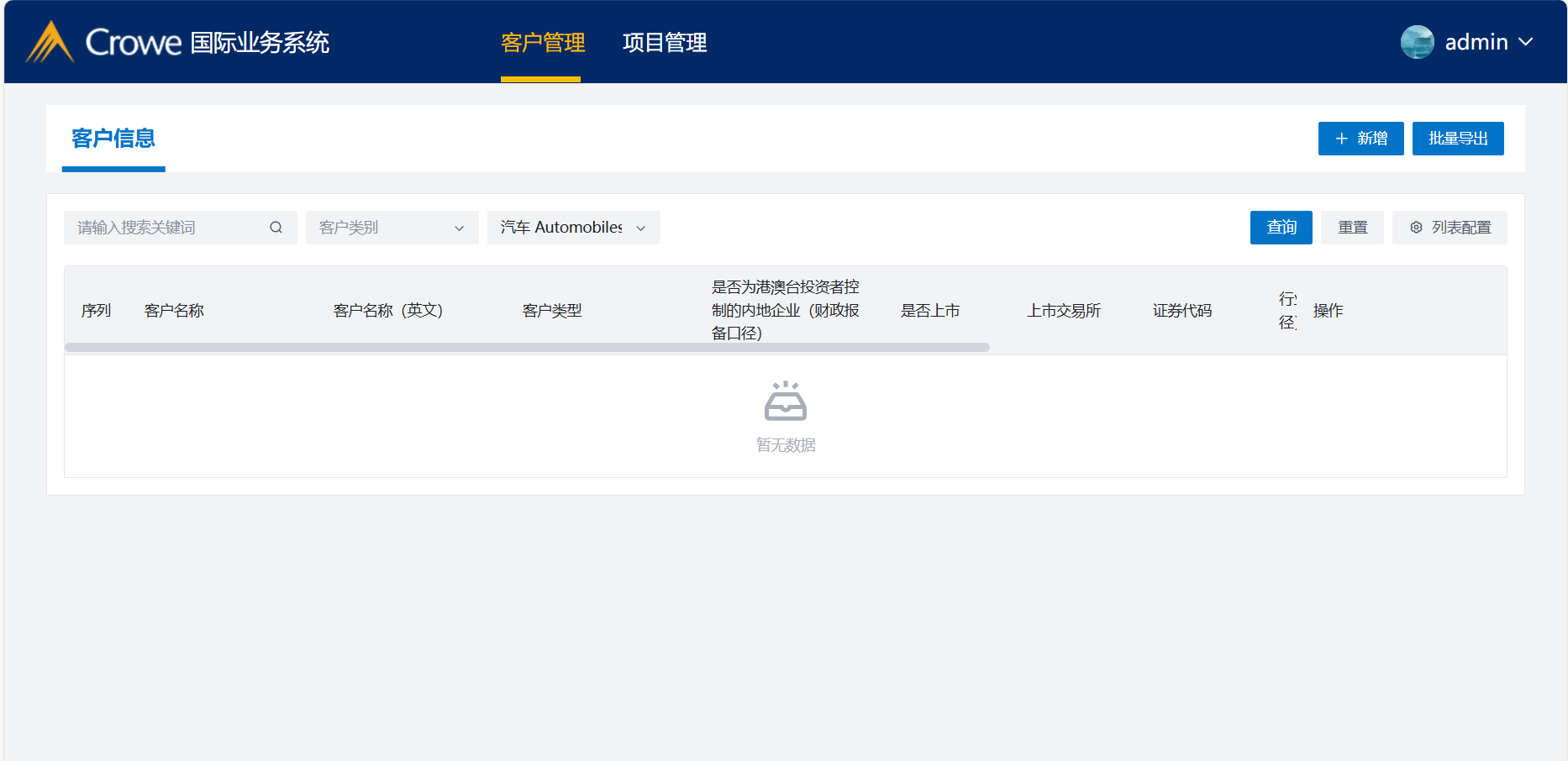Click the 新增 button
1568x761 pixels.
pos(1361,139)
